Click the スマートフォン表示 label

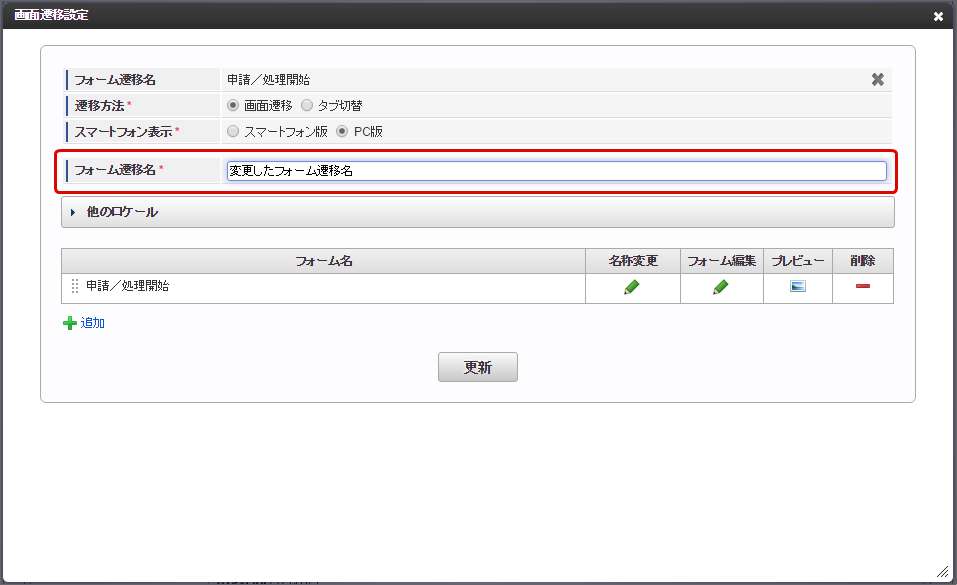(x=123, y=132)
